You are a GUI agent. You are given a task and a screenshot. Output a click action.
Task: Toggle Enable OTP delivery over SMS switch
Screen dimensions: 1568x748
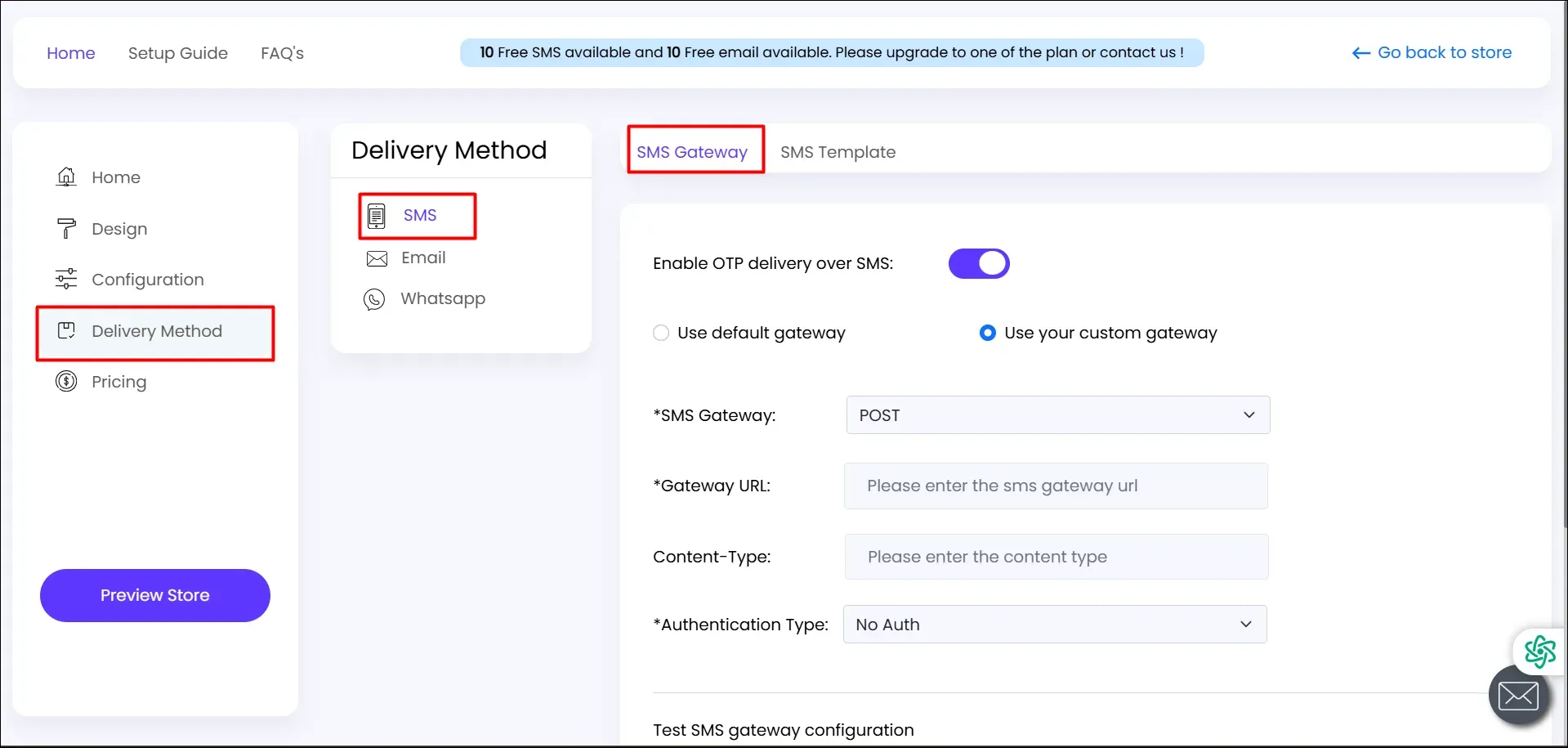click(x=979, y=263)
